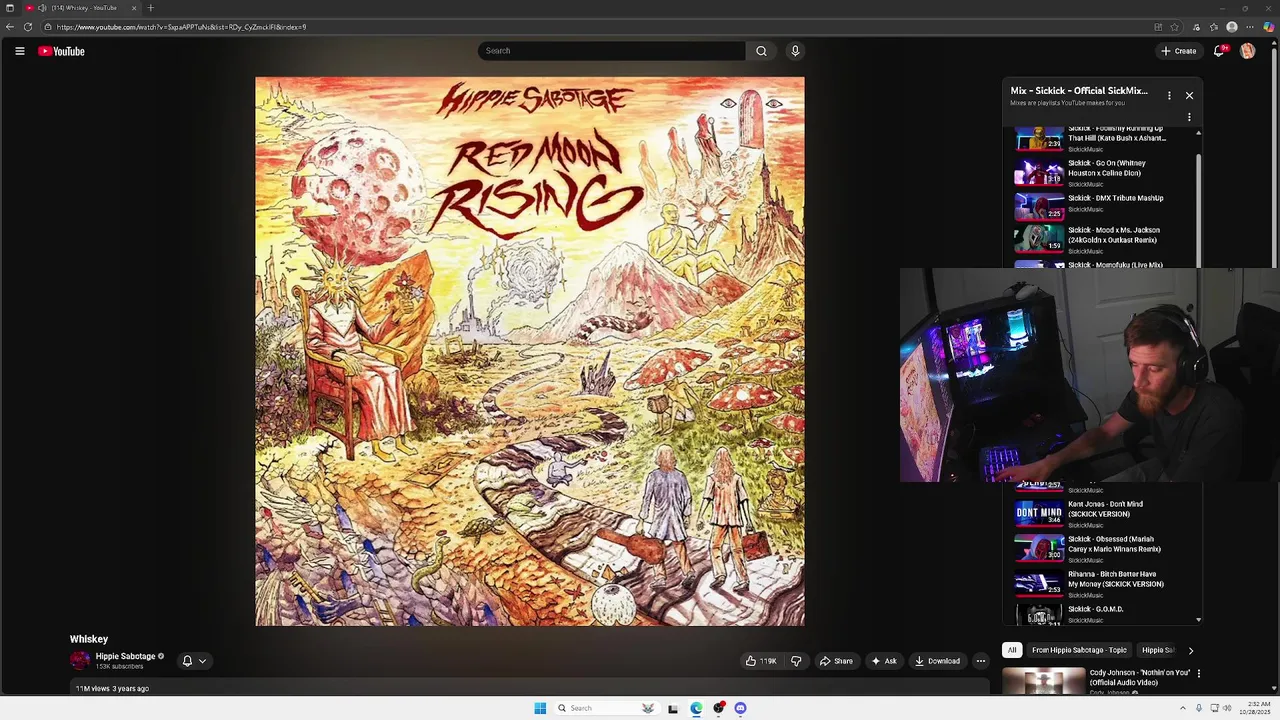Click the Ask AI button
1280x720 pixels.
point(884,661)
